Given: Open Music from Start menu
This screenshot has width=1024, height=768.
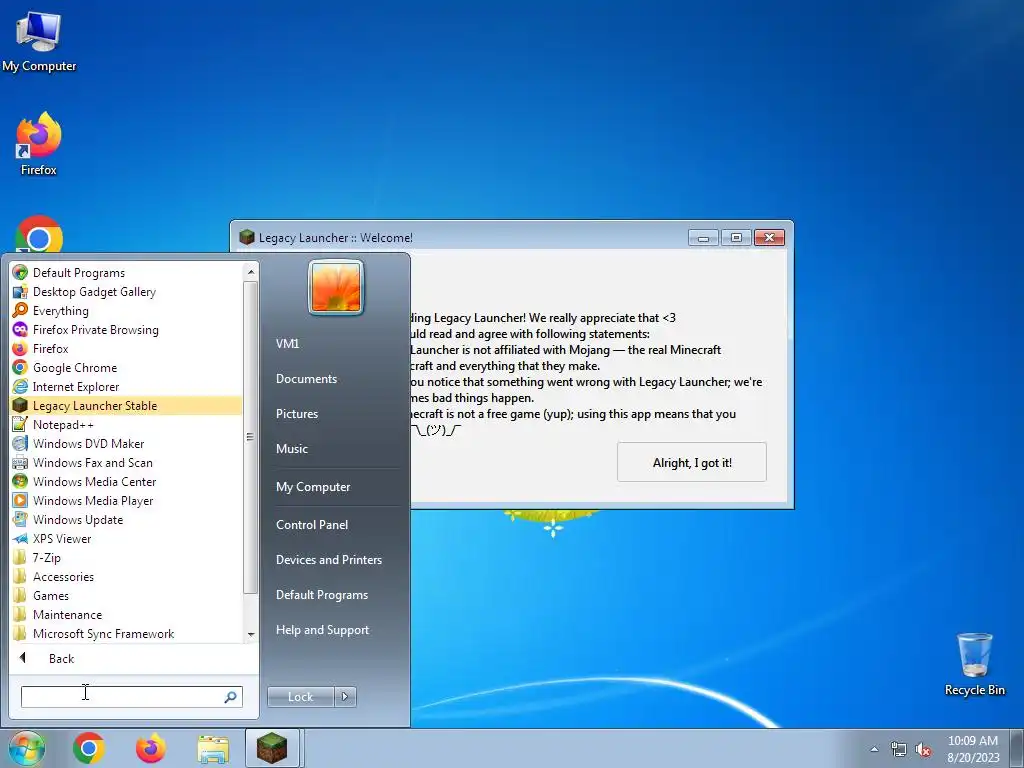Looking at the screenshot, I should coord(291,449).
